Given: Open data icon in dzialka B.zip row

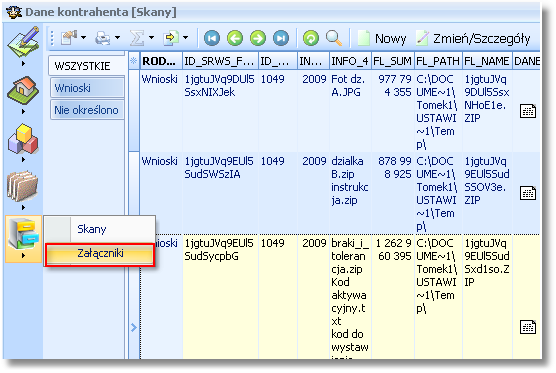Looking at the screenshot, I should click(528, 193).
